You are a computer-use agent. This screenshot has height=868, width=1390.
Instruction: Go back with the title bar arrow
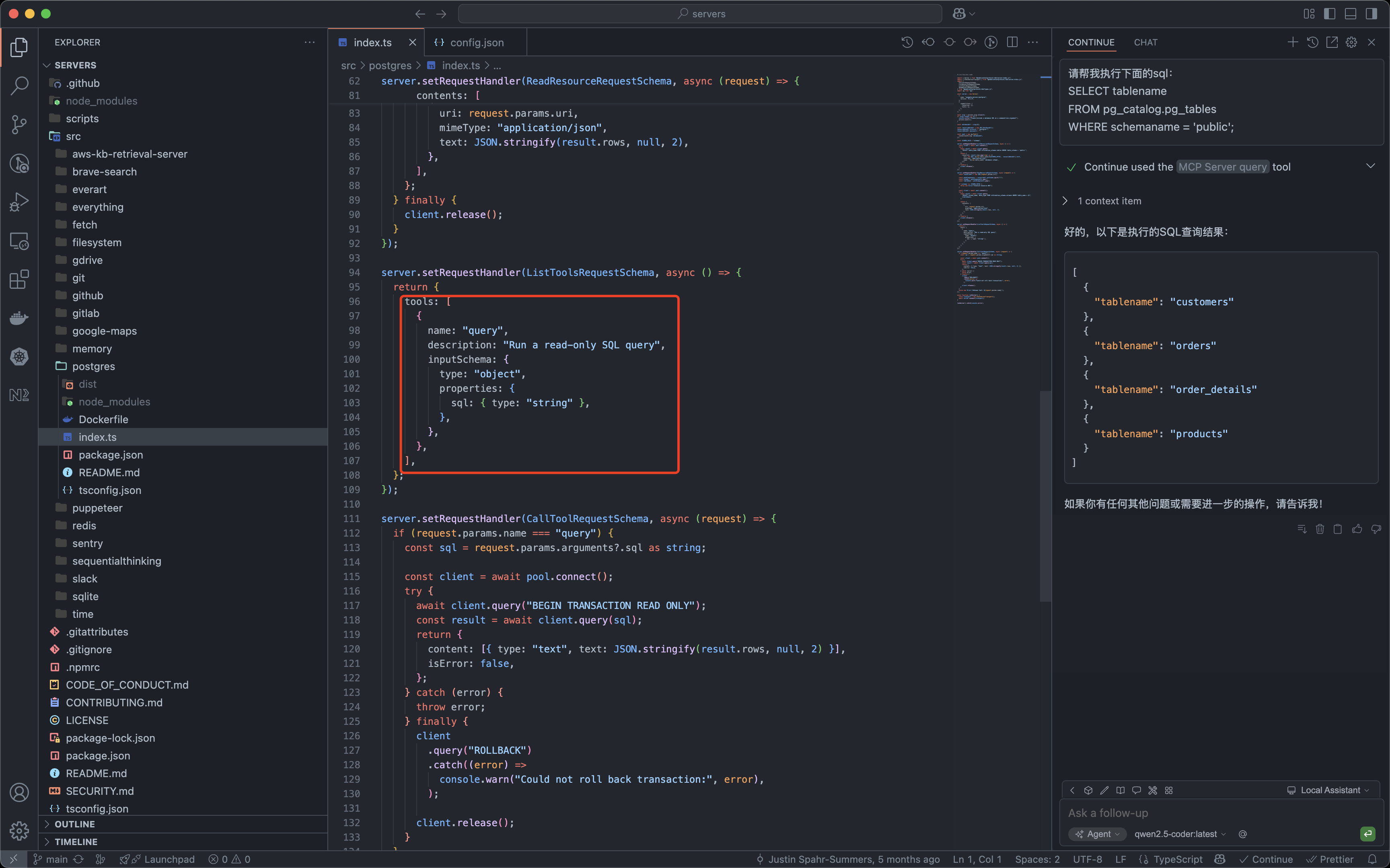[420, 14]
